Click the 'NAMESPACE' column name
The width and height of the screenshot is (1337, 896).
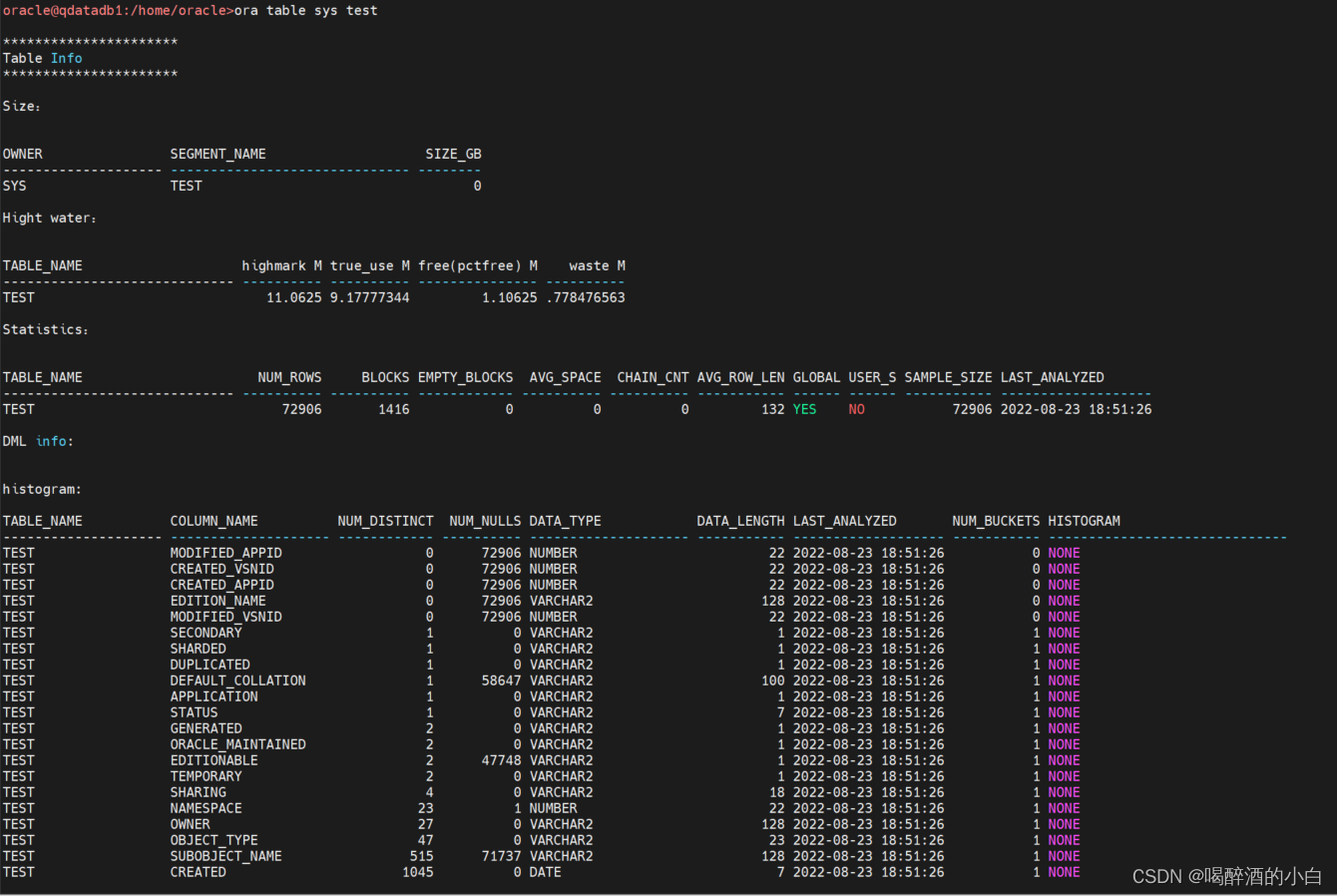point(206,808)
